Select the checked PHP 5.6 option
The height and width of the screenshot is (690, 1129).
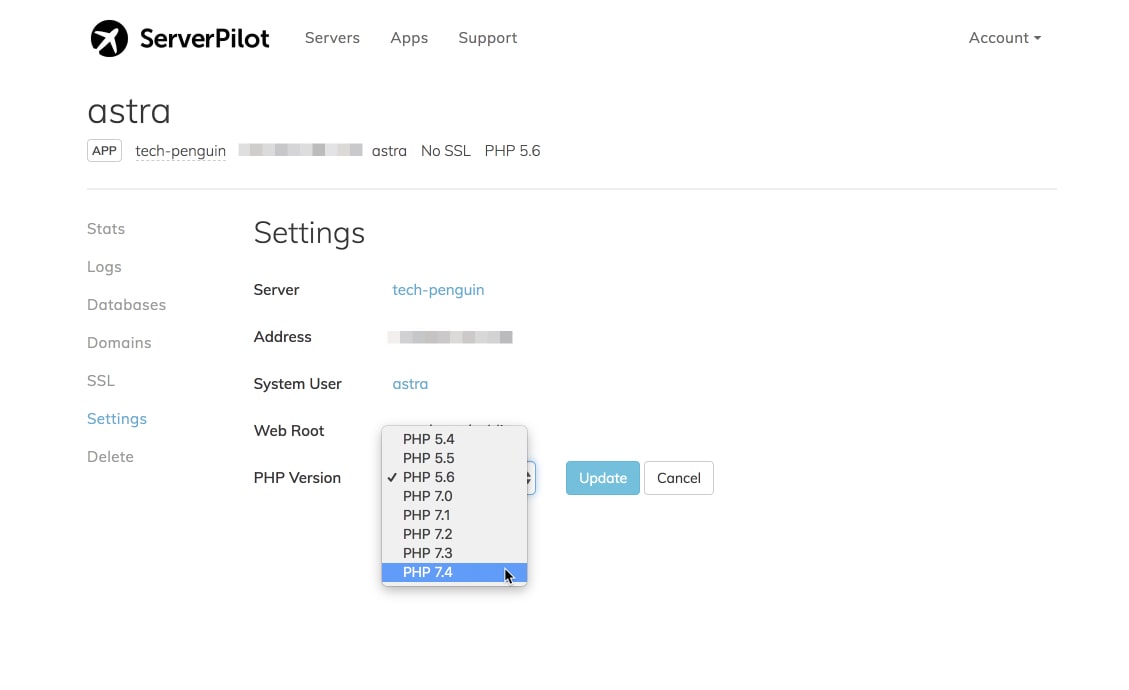(x=454, y=477)
